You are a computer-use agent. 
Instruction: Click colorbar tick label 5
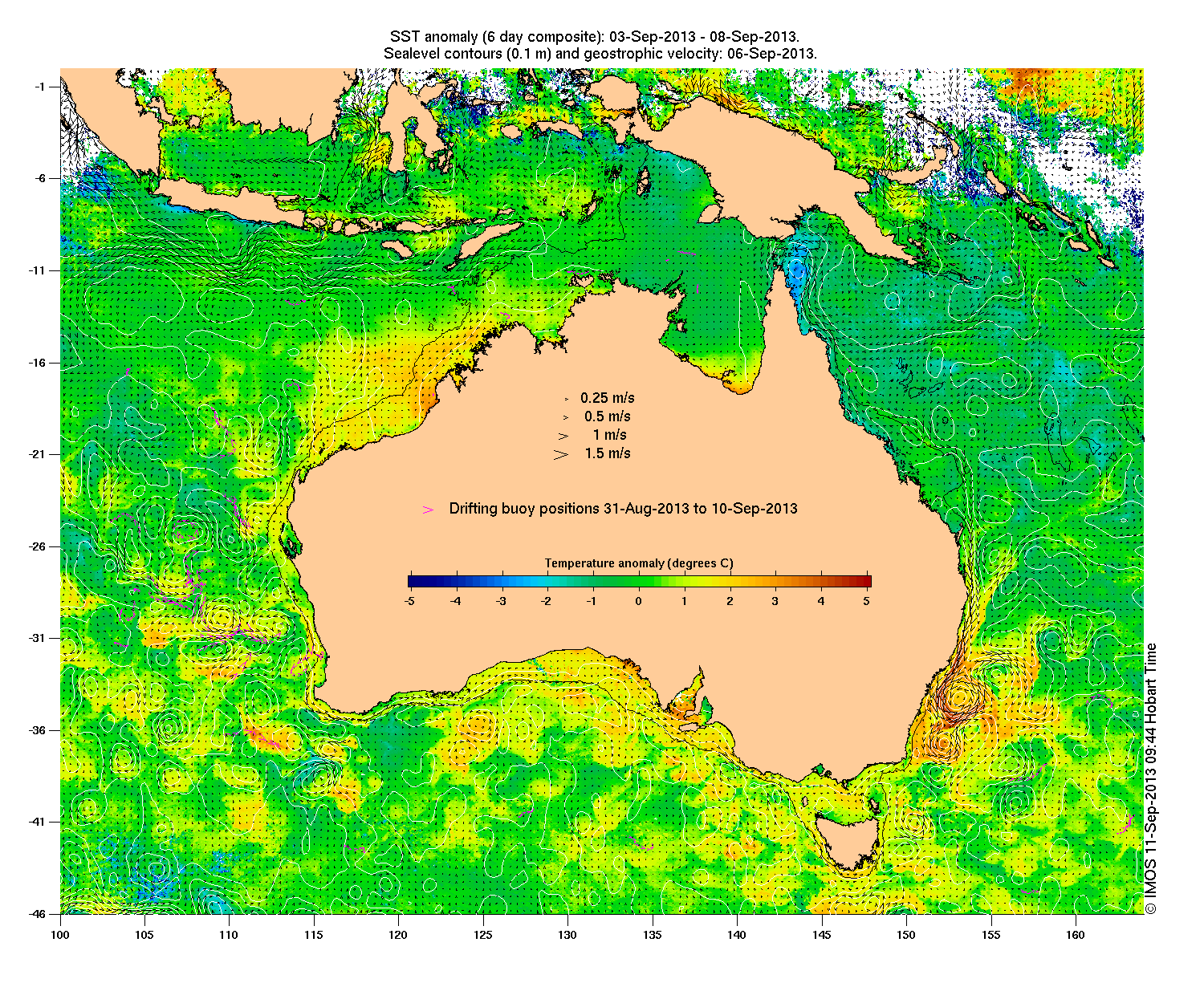tap(867, 600)
